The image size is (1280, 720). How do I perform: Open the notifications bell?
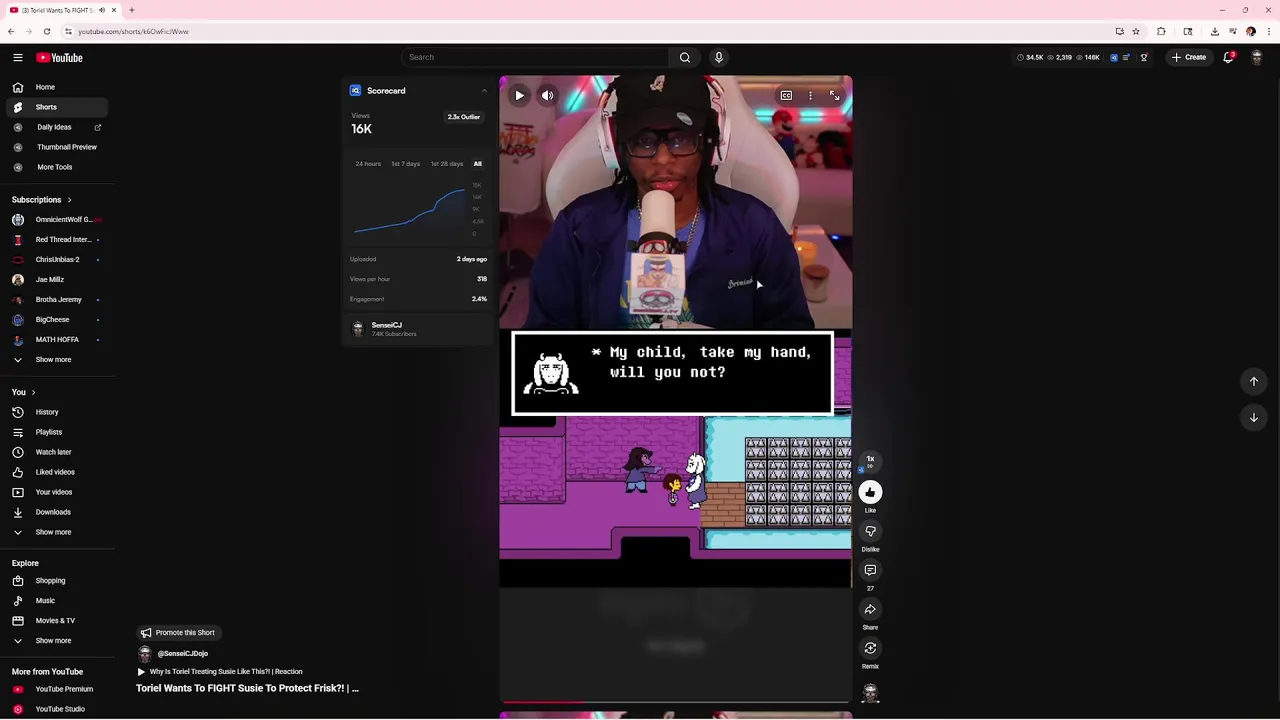[x=1228, y=57]
